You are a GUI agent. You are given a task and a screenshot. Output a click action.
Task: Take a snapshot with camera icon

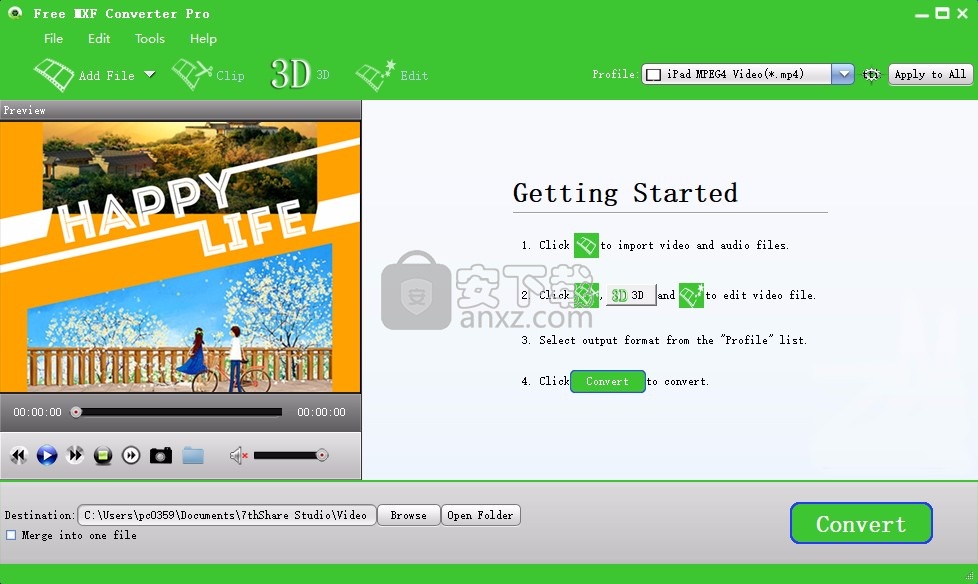pos(161,455)
